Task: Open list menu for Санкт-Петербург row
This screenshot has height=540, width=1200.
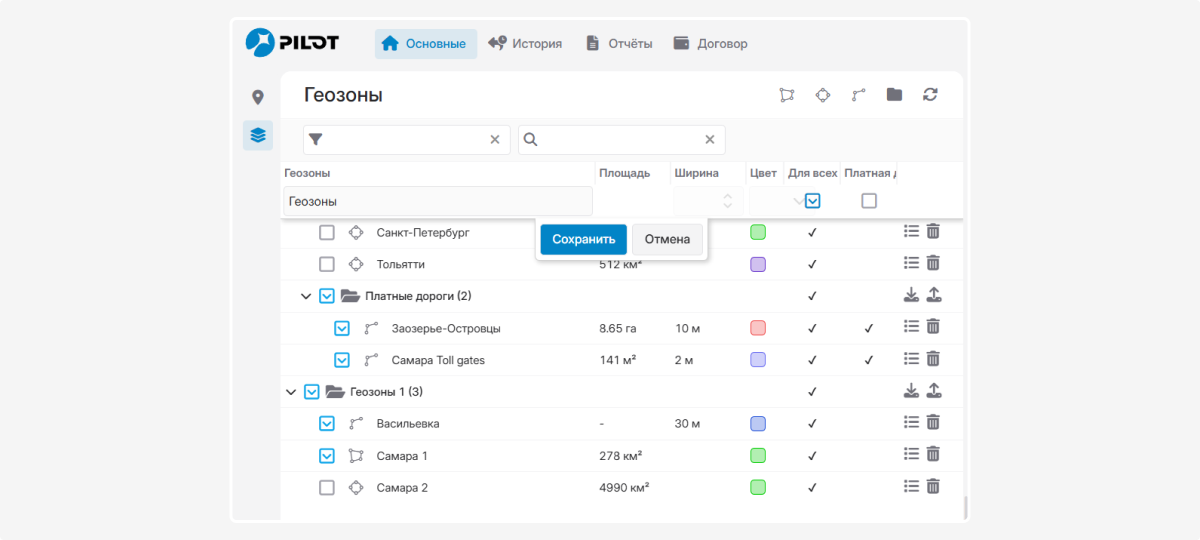Action: pyautogui.click(x=911, y=232)
